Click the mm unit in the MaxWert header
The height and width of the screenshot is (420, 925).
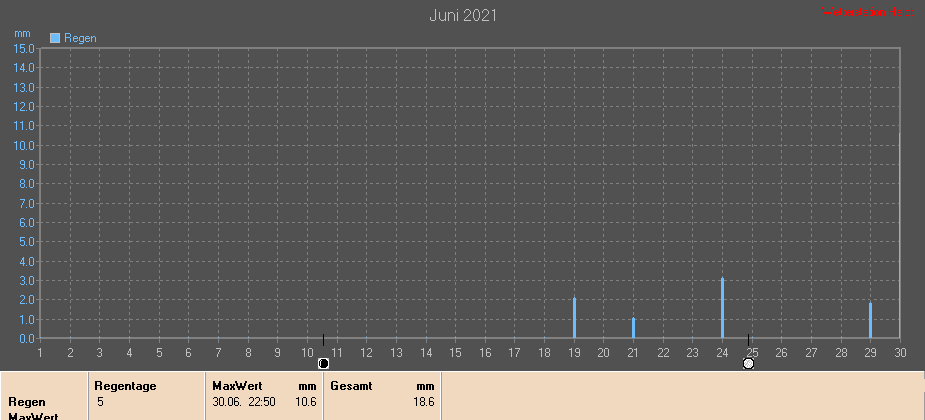tap(308, 387)
